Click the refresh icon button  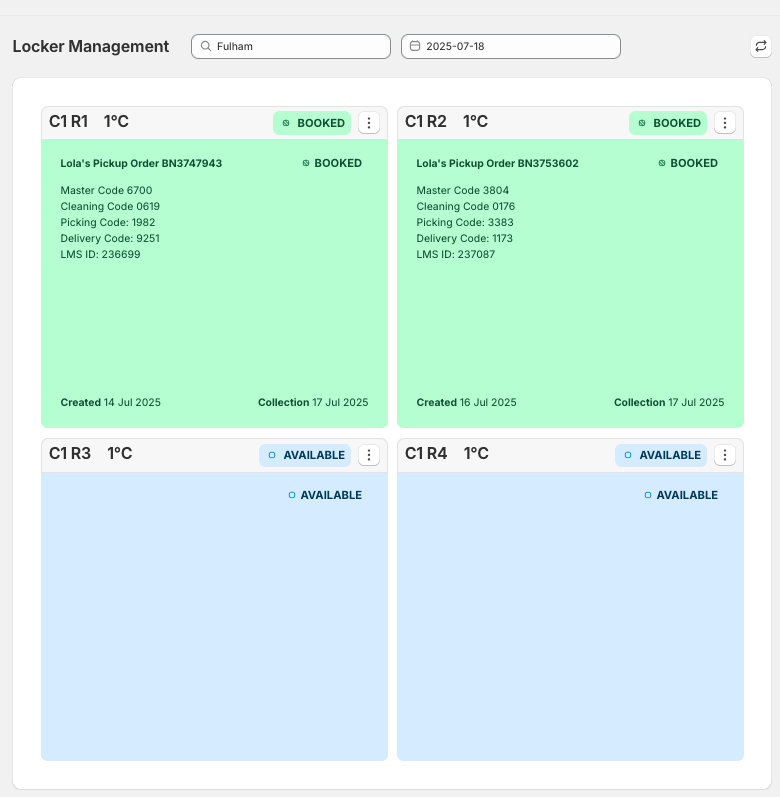761,46
